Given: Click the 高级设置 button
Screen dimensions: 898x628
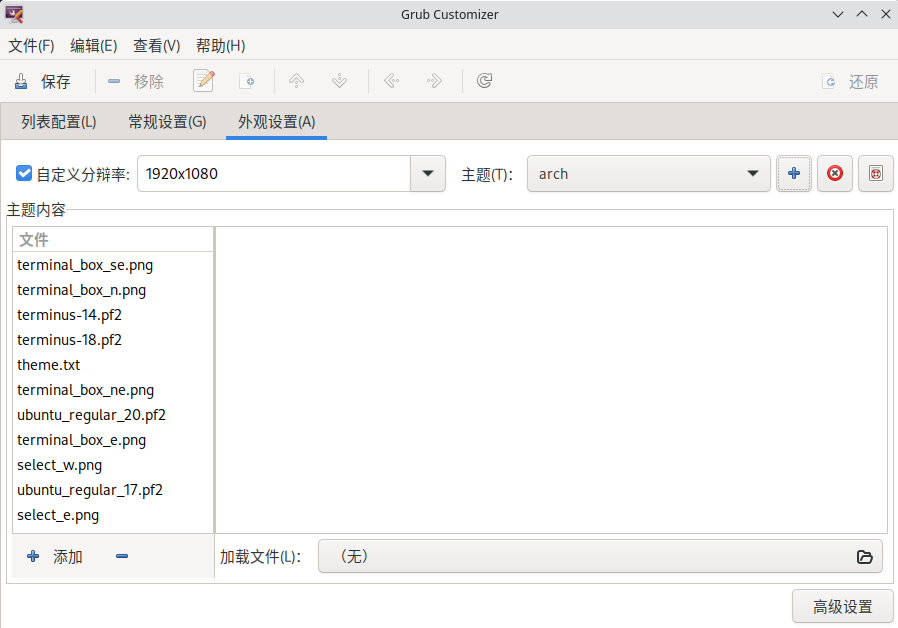Looking at the screenshot, I should 842,606.
